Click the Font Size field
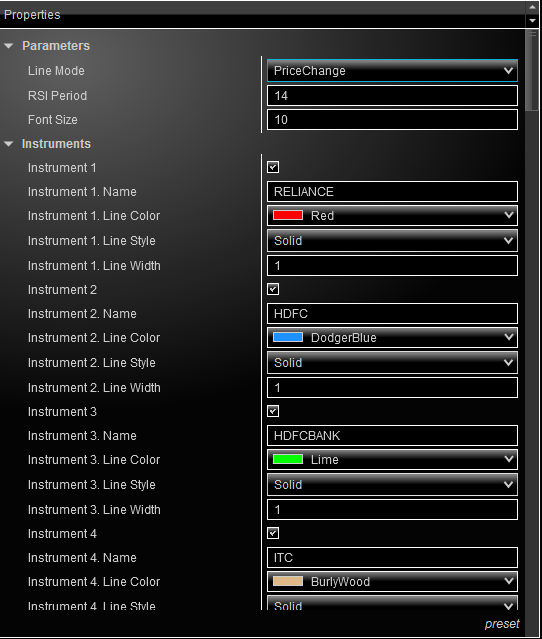The height and width of the screenshot is (639, 542). [x=392, y=120]
